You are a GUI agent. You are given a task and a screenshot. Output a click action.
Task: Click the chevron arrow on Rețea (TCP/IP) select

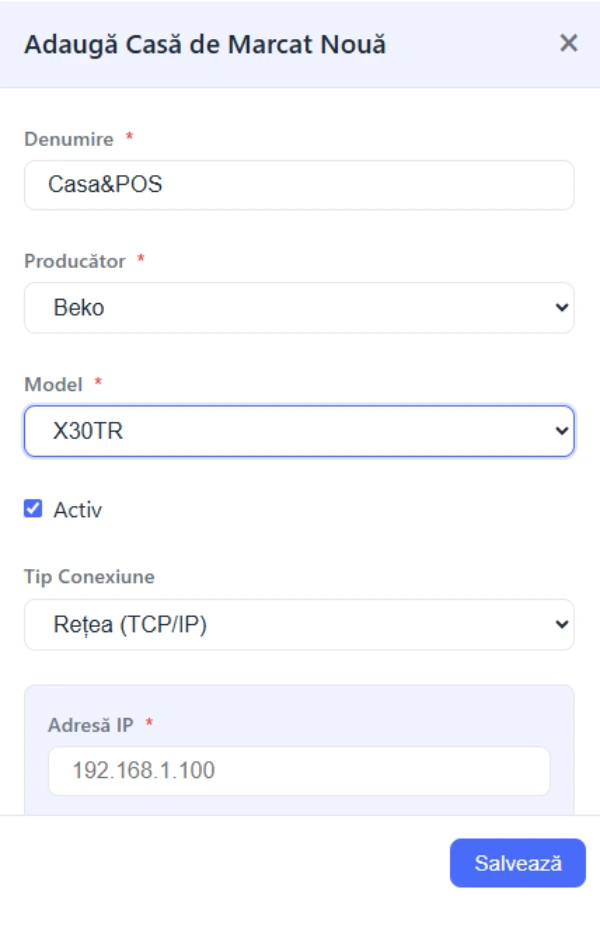tap(560, 625)
